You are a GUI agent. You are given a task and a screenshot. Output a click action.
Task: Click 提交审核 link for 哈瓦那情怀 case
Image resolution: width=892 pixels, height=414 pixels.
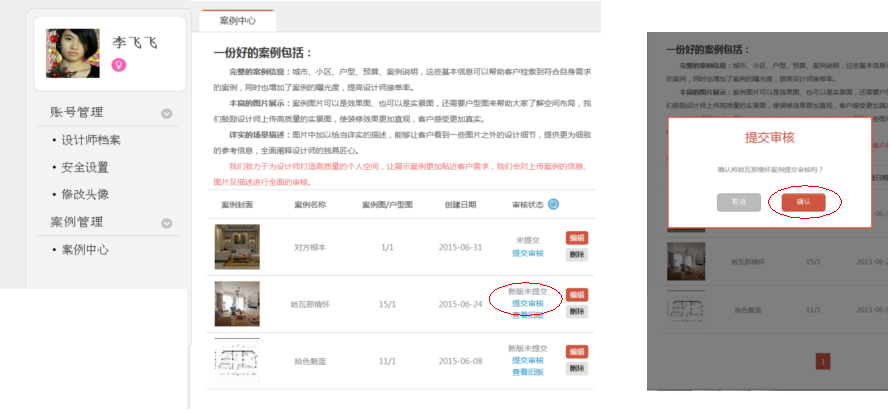[527, 303]
